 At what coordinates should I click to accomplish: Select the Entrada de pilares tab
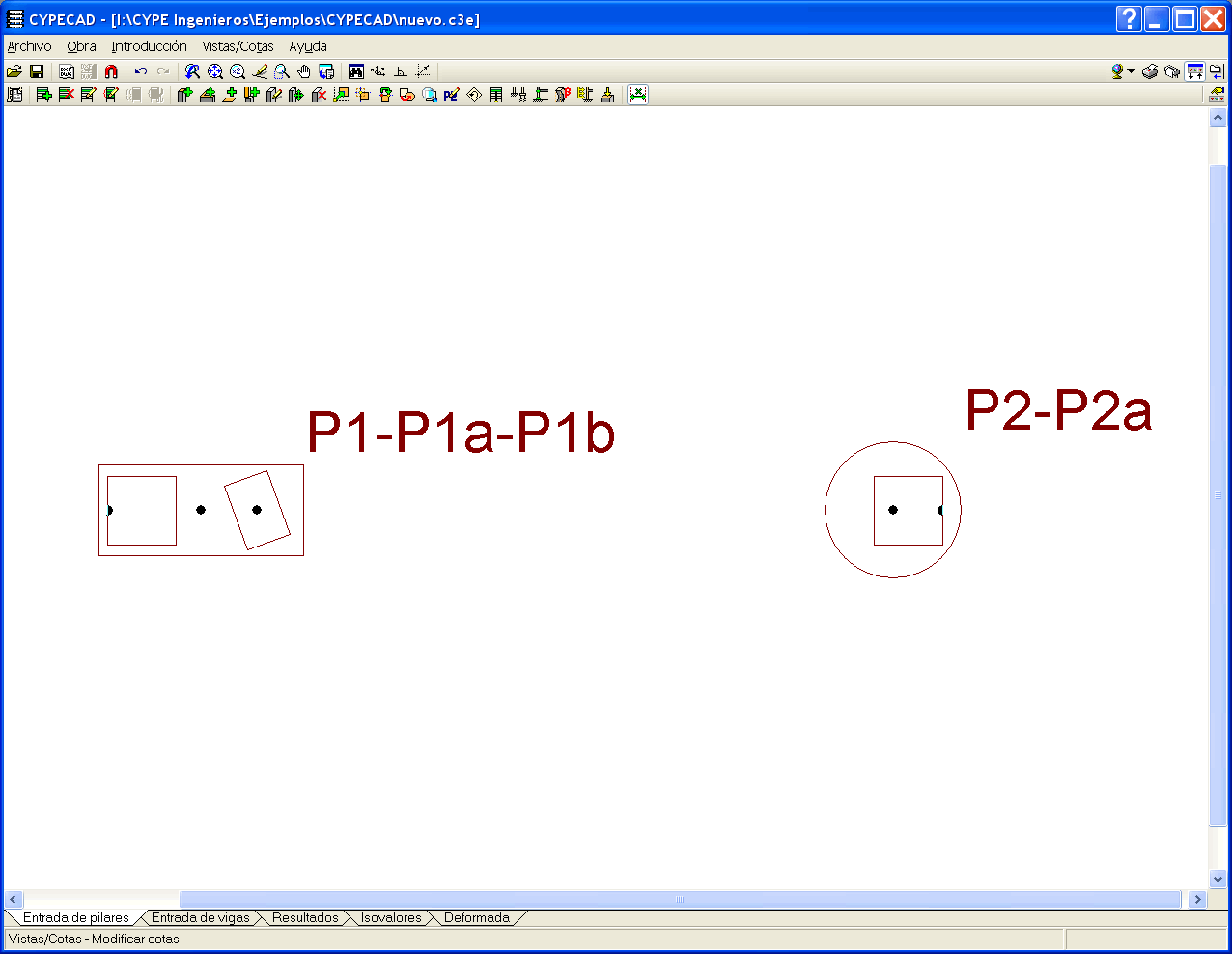(76, 918)
